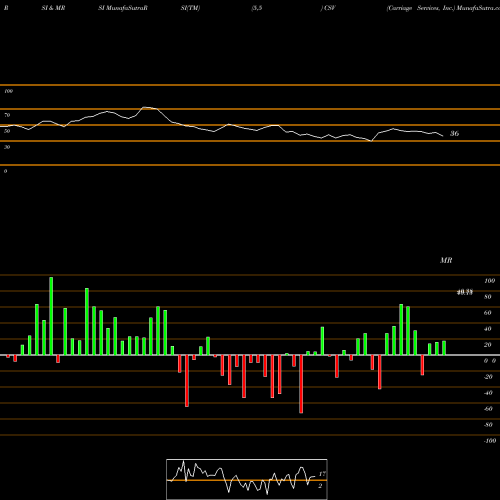Screen dimensions: 500x500
Task: Click the mini chart value label 17
Action: tap(322, 474)
